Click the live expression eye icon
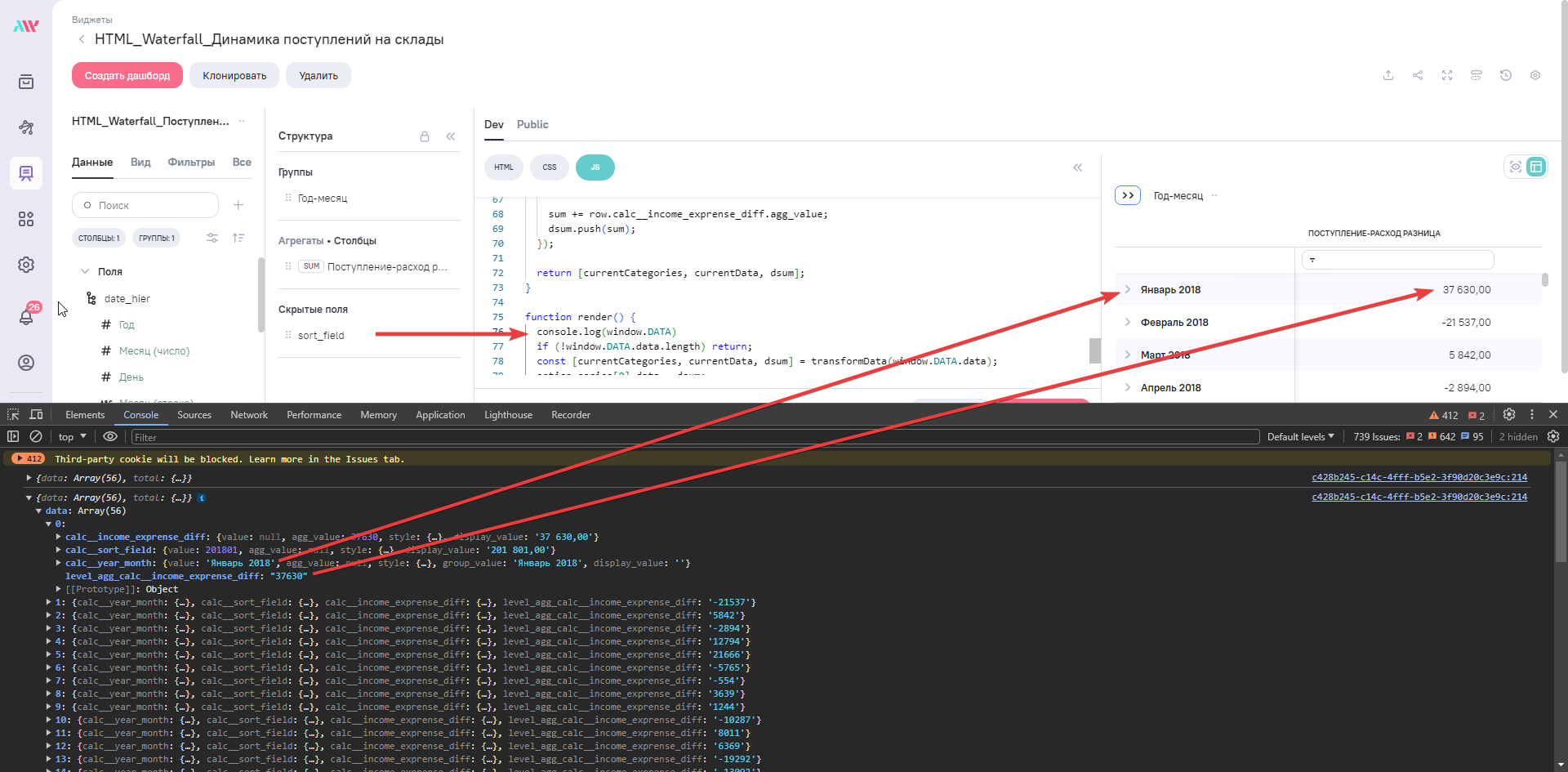1568x772 pixels. pos(110,436)
